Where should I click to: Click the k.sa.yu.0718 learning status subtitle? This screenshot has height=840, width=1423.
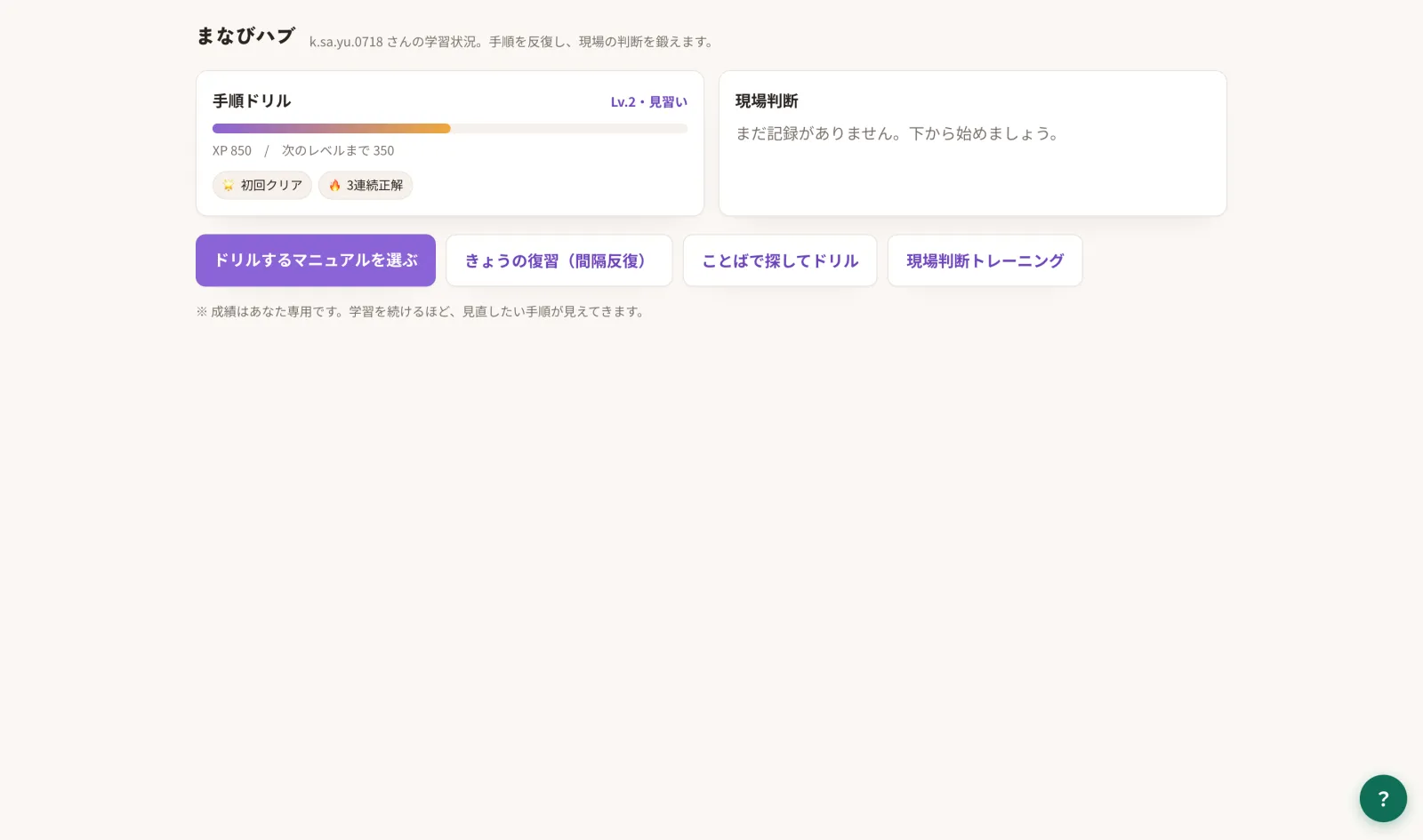tap(513, 42)
